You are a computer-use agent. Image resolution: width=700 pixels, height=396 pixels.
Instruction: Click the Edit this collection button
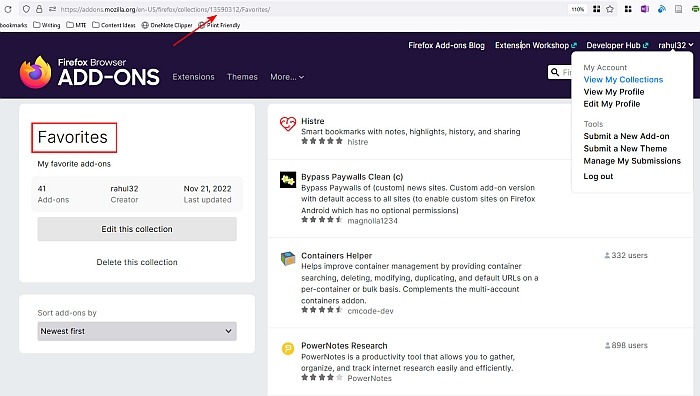coord(137,229)
